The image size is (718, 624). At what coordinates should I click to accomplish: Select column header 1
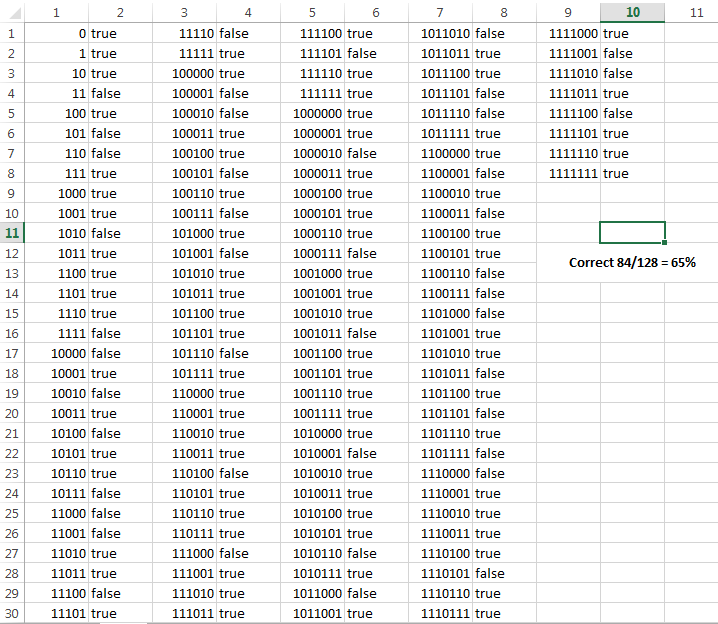tap(56, 12)
